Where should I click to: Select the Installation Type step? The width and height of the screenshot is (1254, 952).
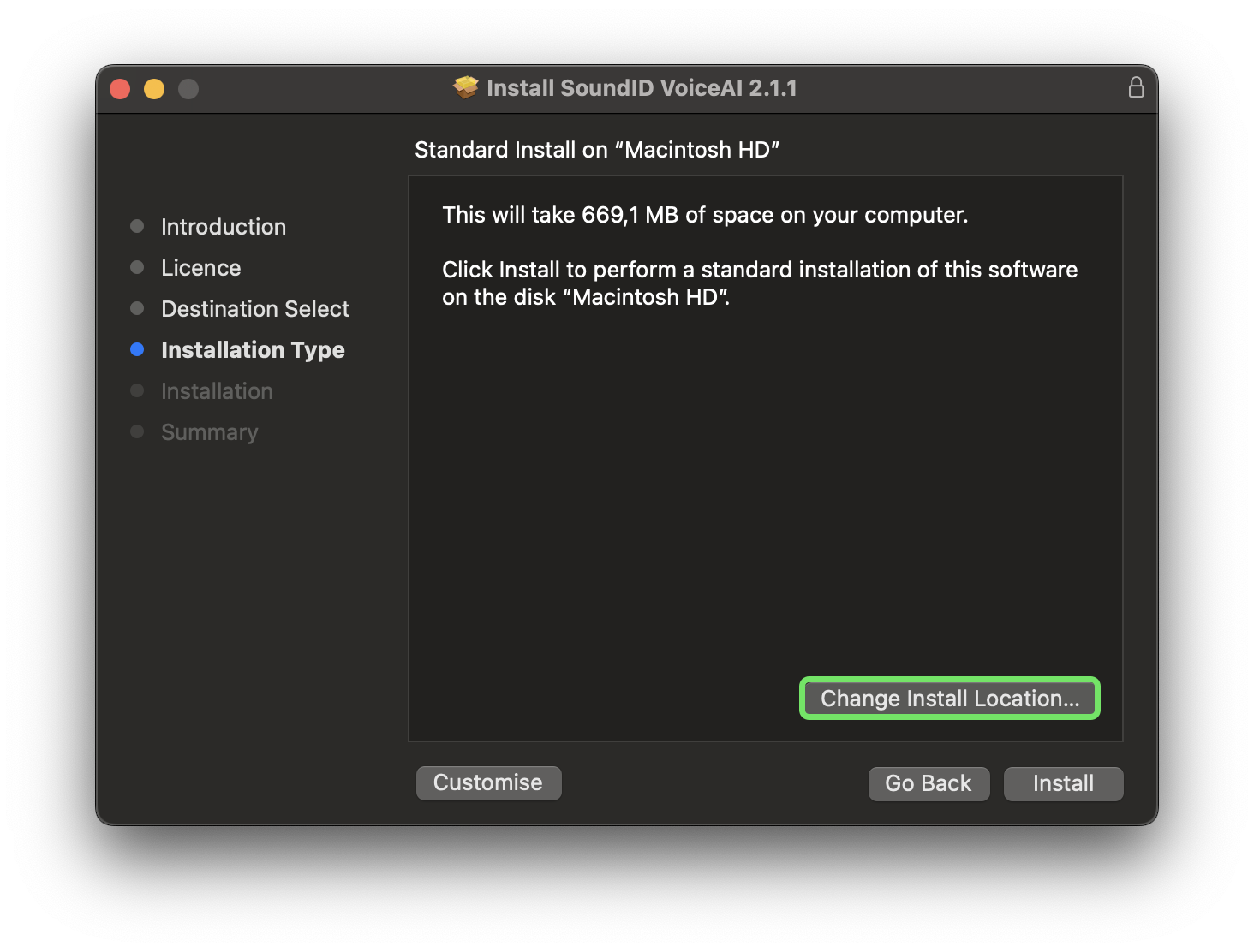[x=253, y=350]
